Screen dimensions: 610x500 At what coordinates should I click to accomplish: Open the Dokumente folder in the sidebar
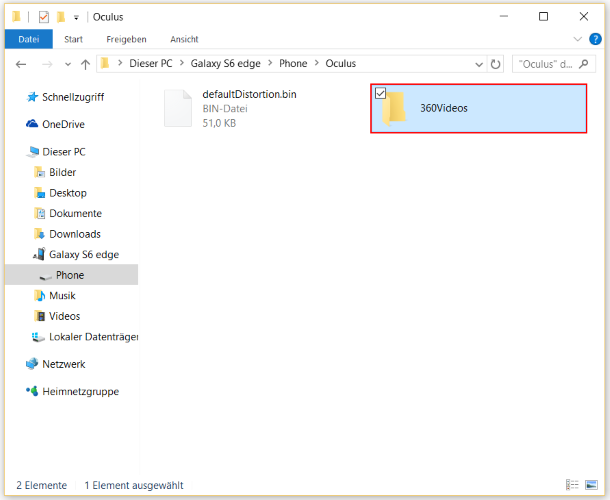68,213
